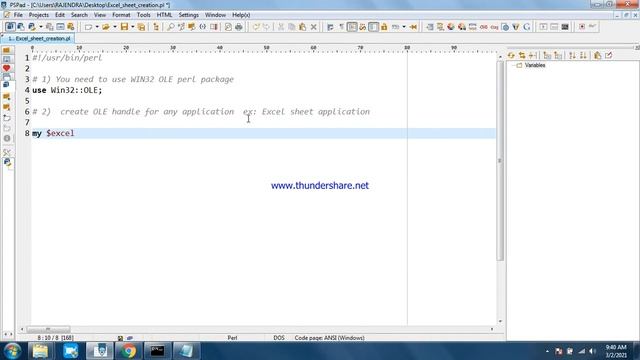Open the Format menu
This screenshot has height=360, width=640.
click(121, 15)
